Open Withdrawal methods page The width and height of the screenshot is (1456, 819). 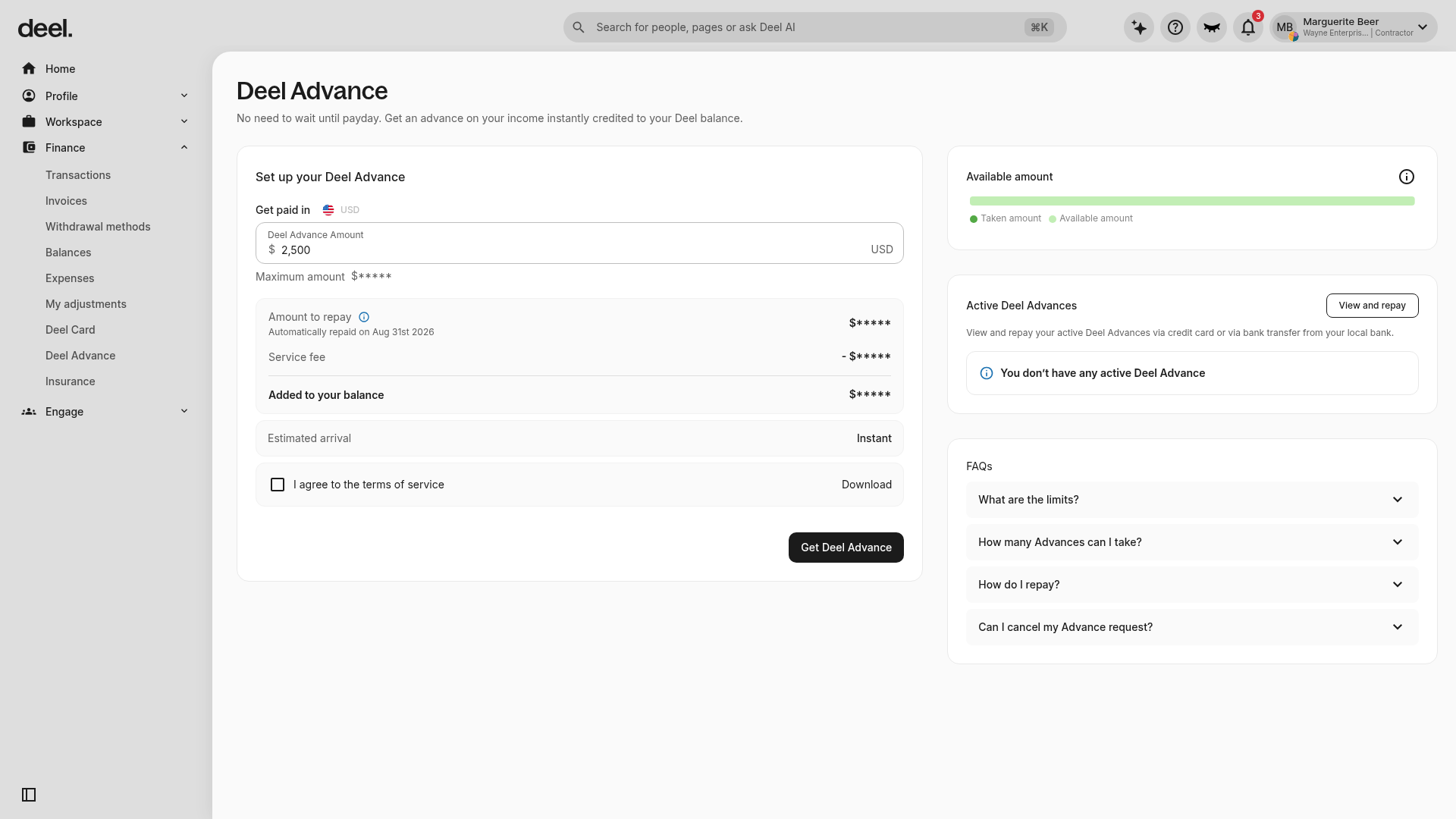tap(98, 227)
